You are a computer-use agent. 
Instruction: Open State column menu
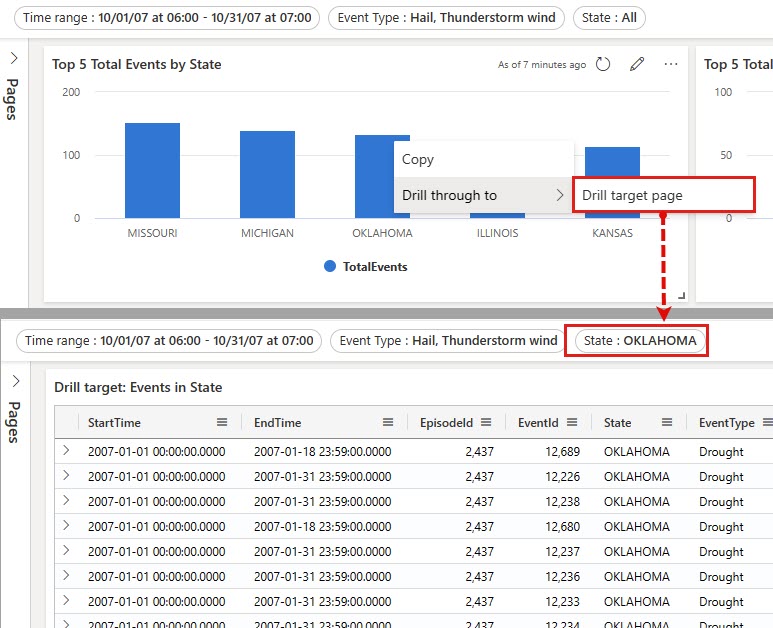coord(667,422)
